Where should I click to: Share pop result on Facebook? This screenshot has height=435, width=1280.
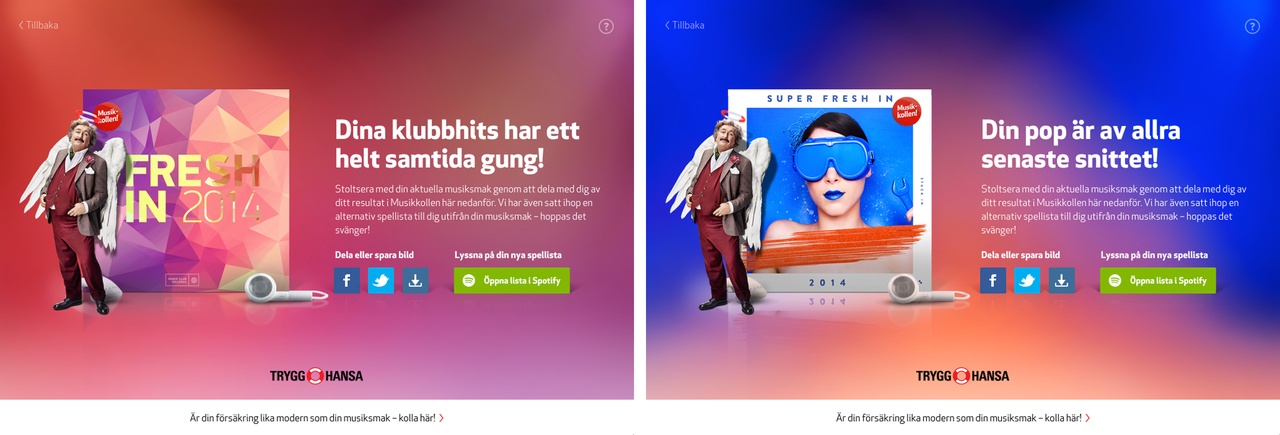click(x=993, y=281)
